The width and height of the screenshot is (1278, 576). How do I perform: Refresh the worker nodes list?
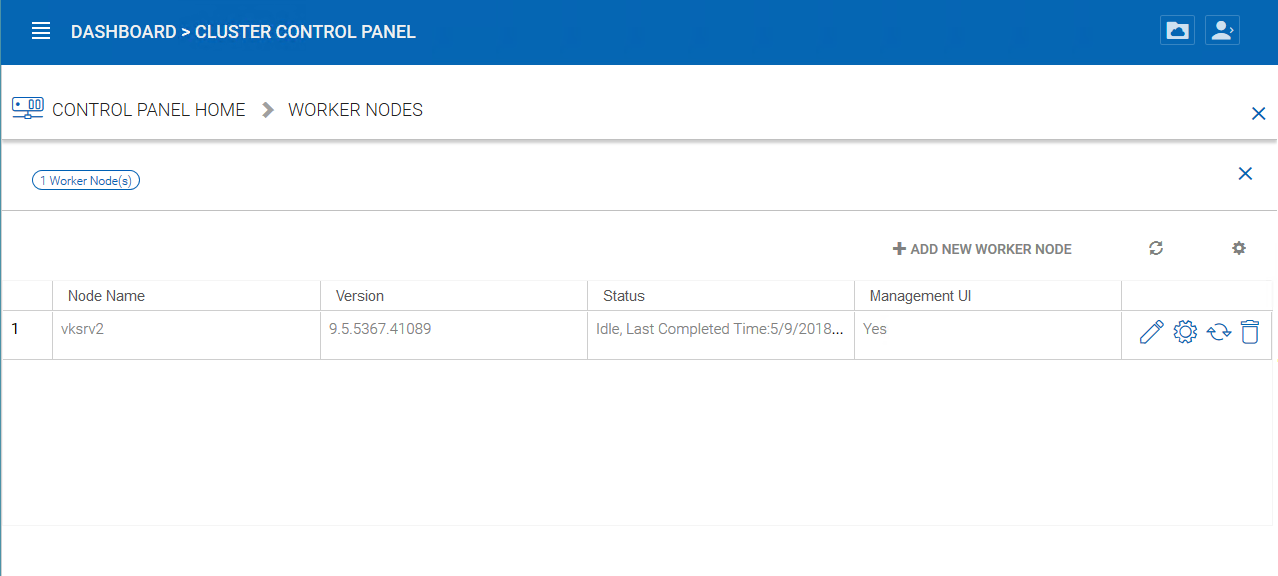(1156, 248)
